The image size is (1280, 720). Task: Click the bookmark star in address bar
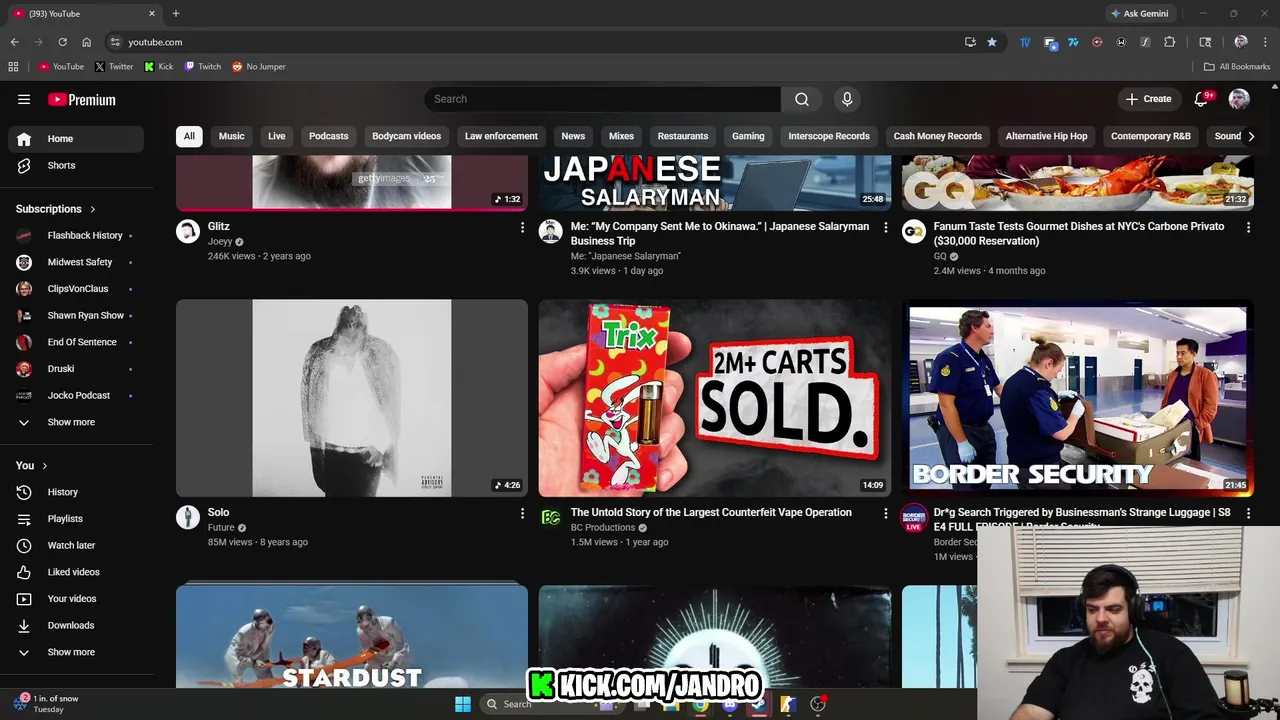[x=992, y=42]
